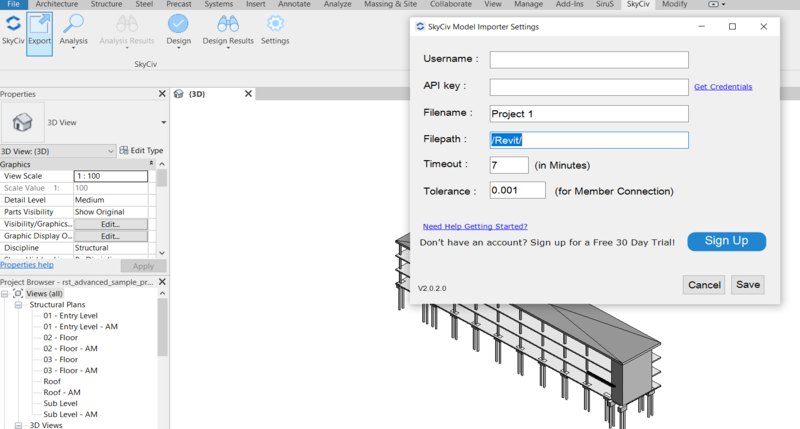Screen dimensions: 800x429
Task: Click the Tolerance value field
Action: [x=517, y=190]
